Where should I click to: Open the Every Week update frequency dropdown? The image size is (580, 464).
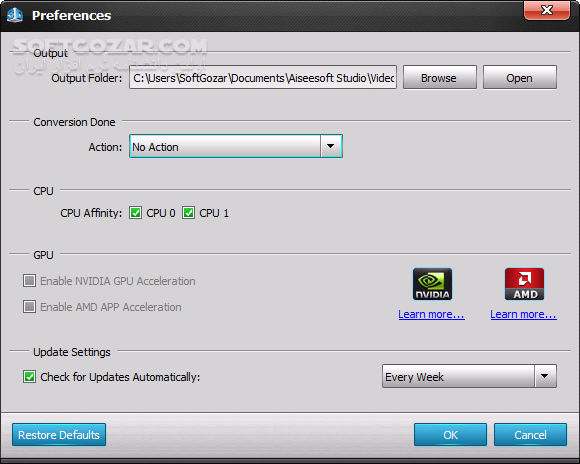pyautogui.click(x=469, y=376)
